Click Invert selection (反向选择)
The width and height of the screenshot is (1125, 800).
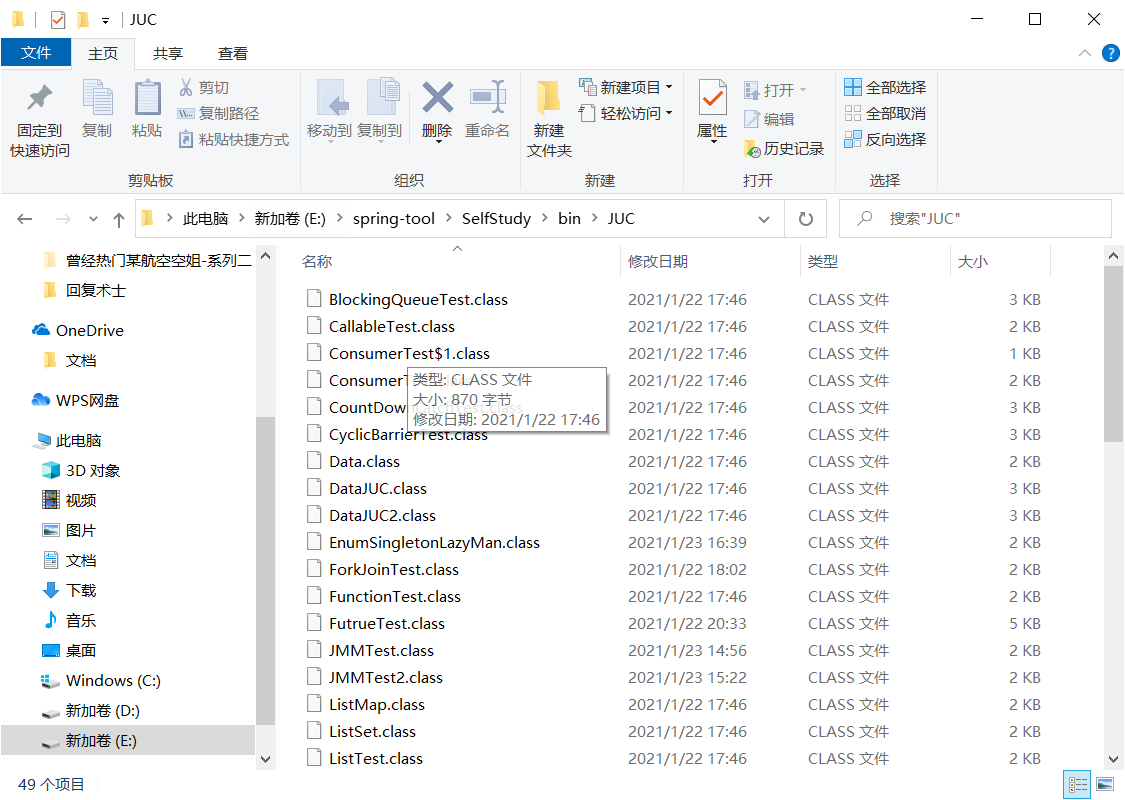[x=885, y=139]
